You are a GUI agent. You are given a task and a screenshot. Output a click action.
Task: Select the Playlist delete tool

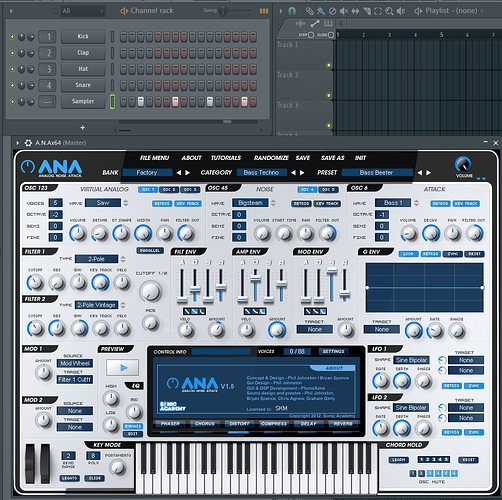[332, 11]
